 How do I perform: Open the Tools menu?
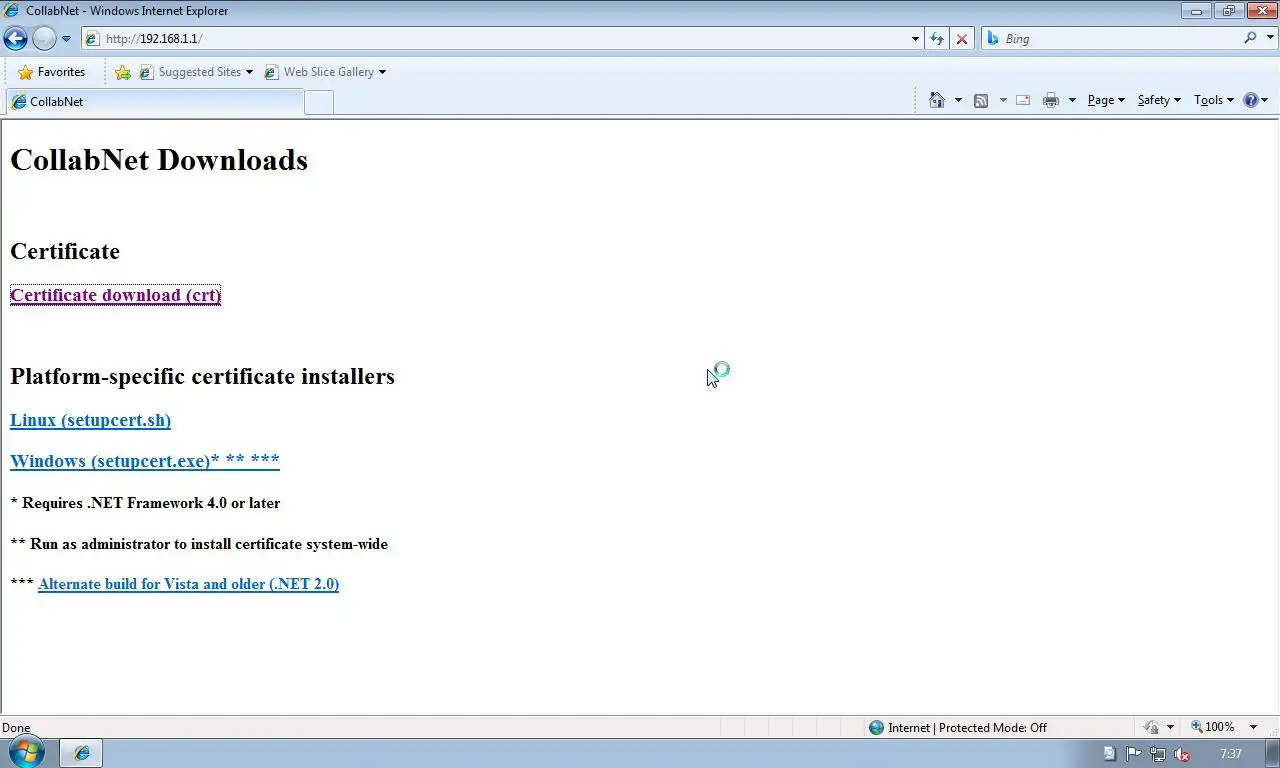[1214, 100]
